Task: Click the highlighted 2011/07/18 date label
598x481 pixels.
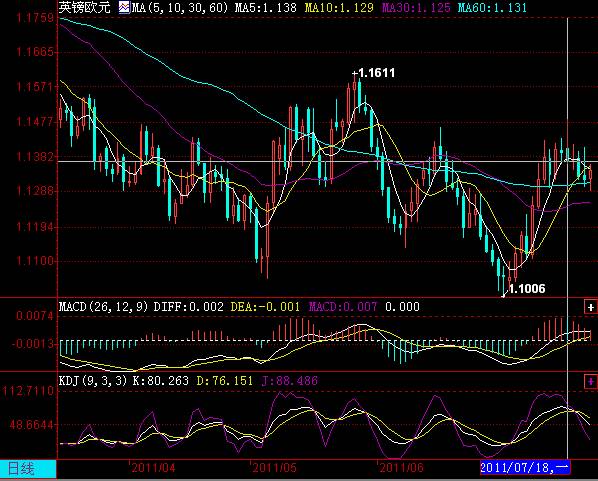Action: coord(525,468)
